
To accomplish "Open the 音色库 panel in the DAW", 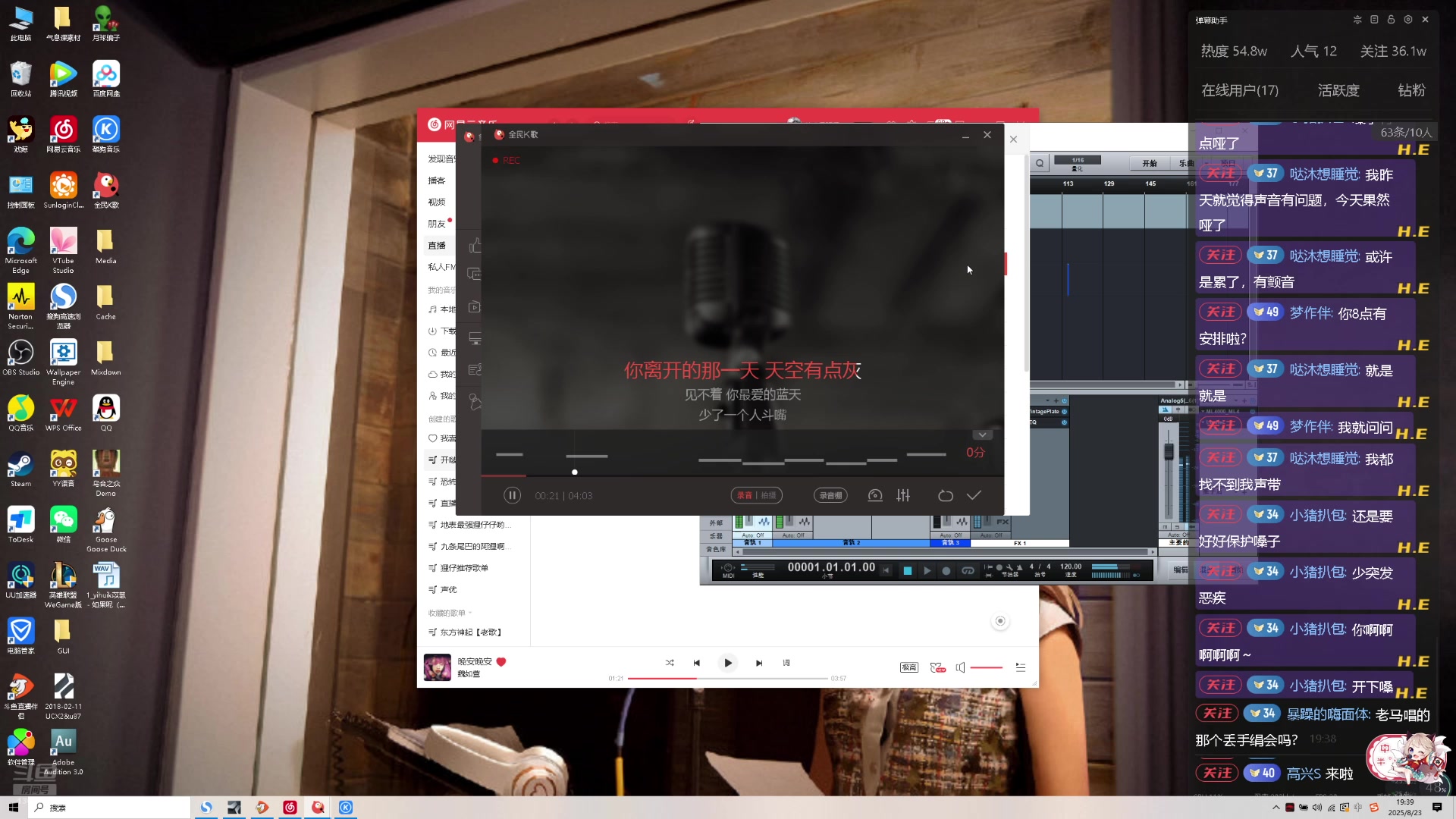I will click(716, 549).
